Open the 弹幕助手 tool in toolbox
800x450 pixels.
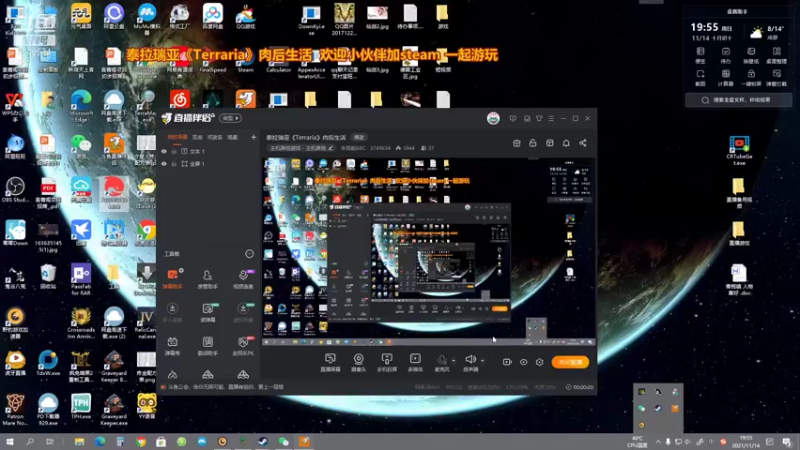click(x=173, y=279)
